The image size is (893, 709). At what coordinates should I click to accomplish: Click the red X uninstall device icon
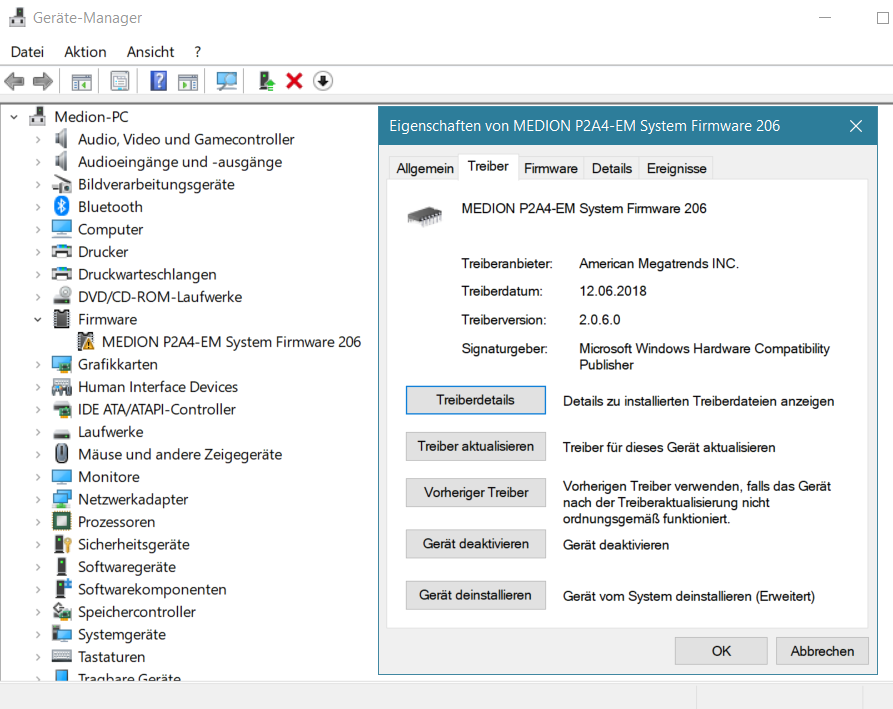[294, 81]
